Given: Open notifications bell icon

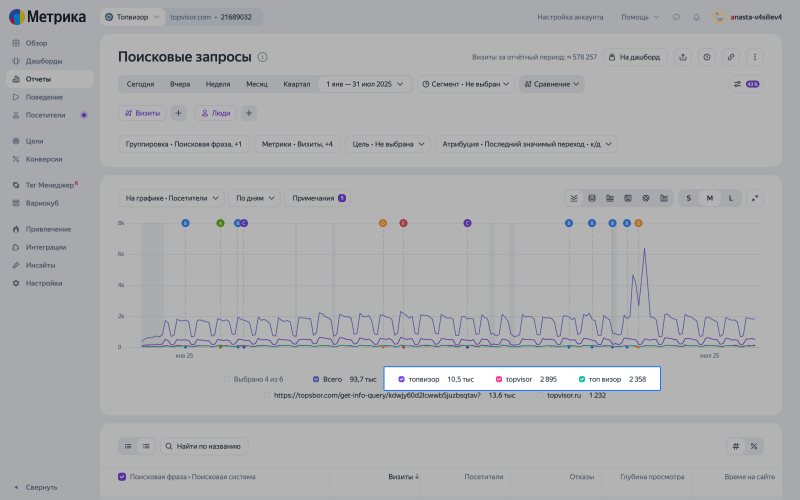Looking at the screenshot, I should pos(696,17).
